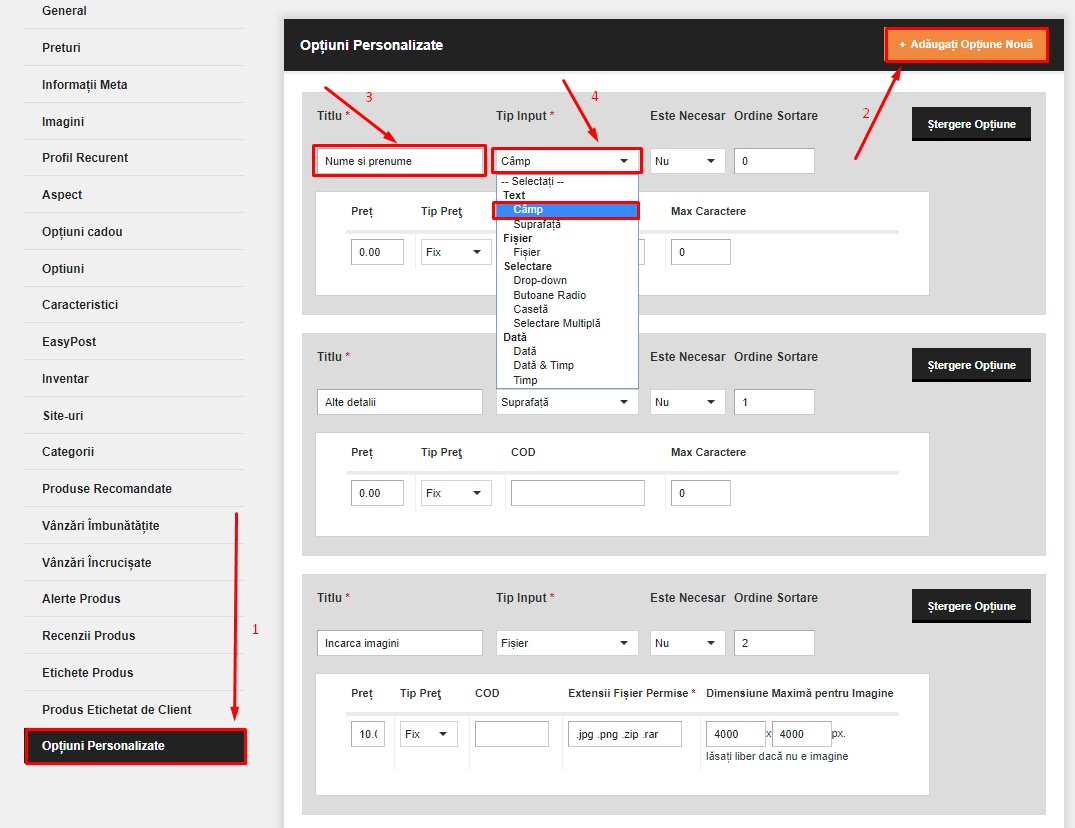Expand Tip Preț dropdown in Incarca imagini
This screenshot has height=828, width=1075.
pos(428,734)
